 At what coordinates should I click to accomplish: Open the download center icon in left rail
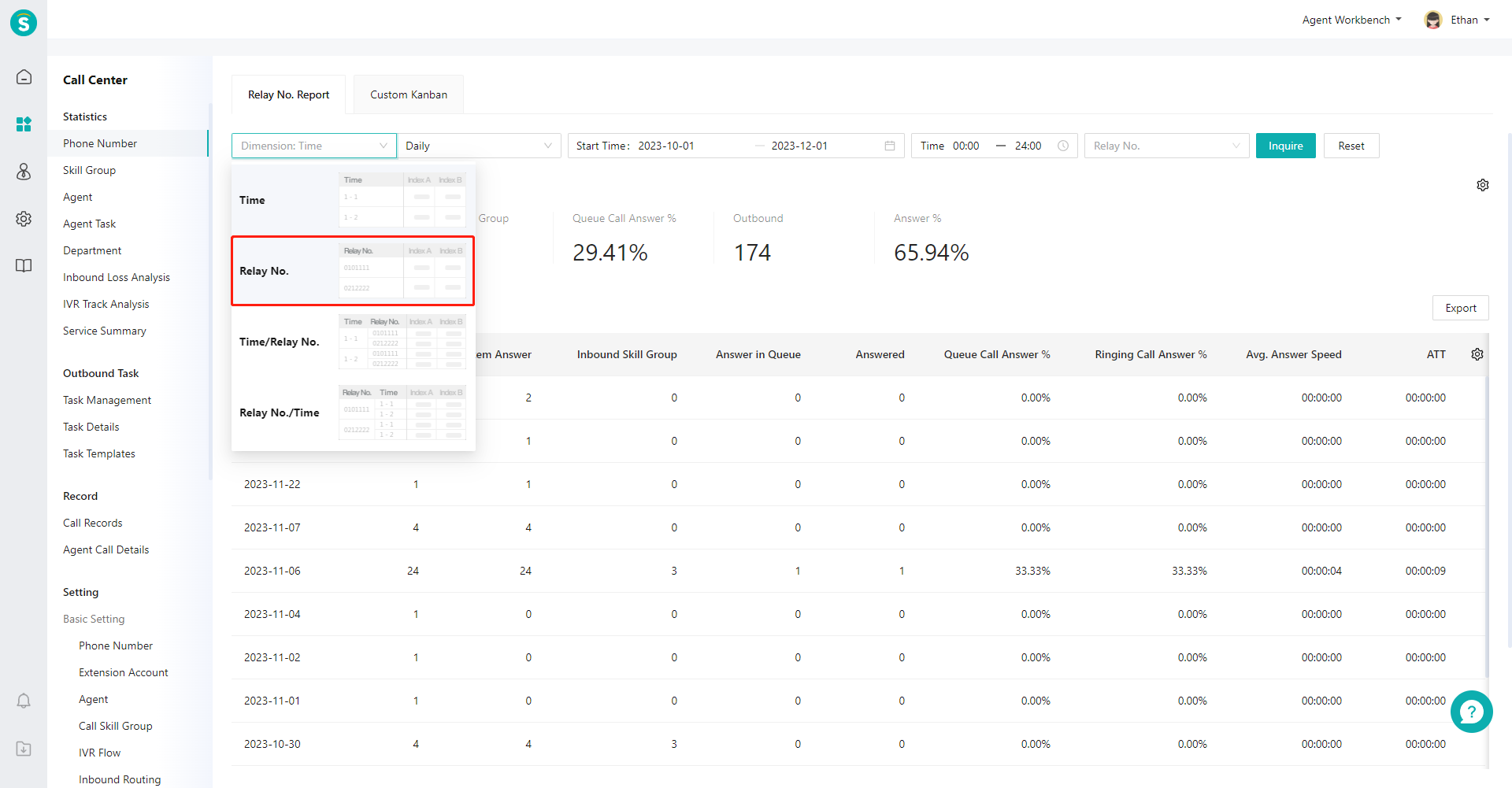click(24, 749)
